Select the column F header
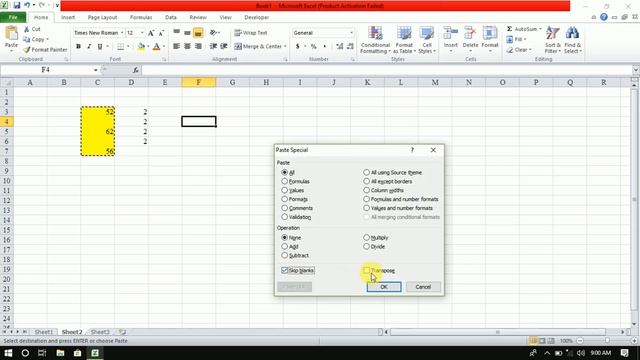The width and height of the screenshot is (640, 360). click(198, 82)
